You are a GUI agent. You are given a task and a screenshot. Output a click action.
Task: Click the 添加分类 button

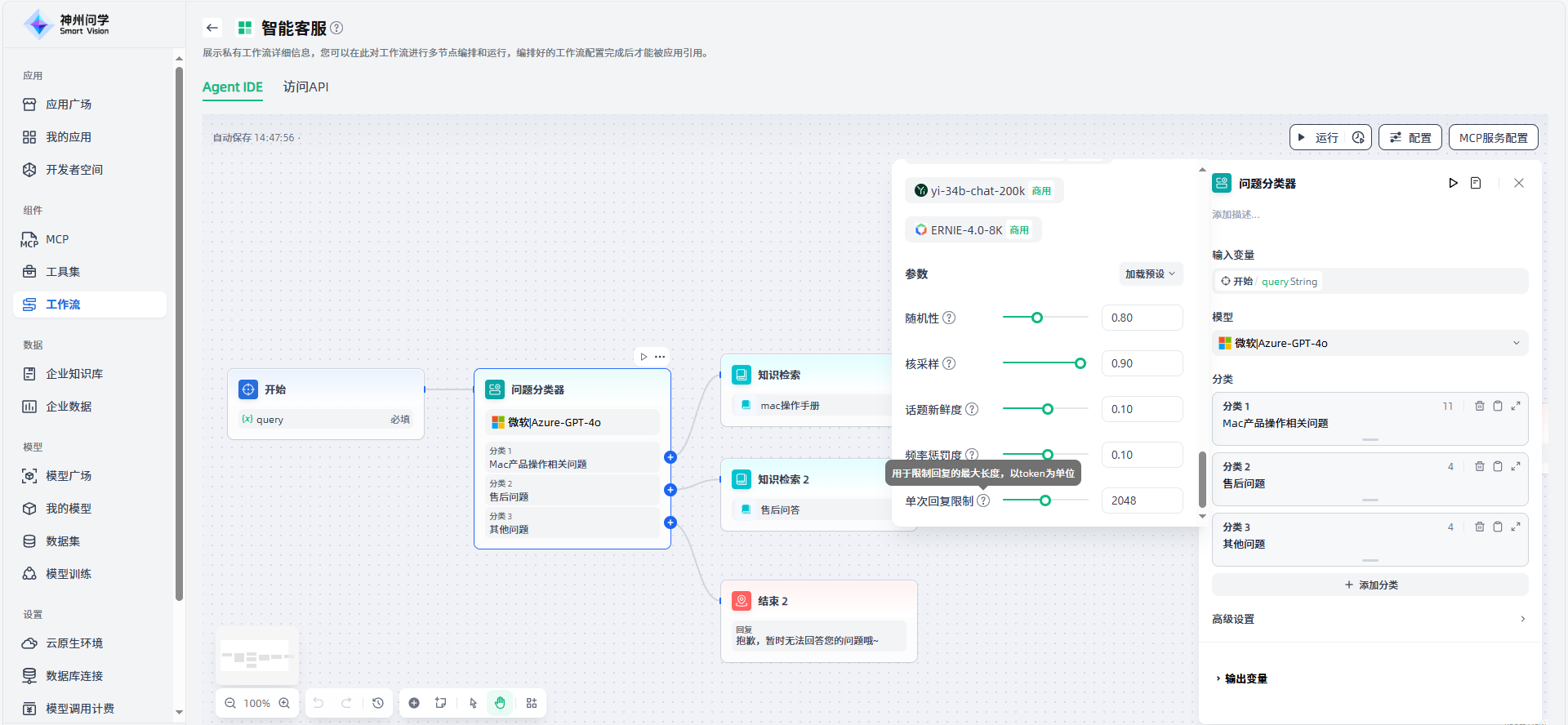(1370, 585)
